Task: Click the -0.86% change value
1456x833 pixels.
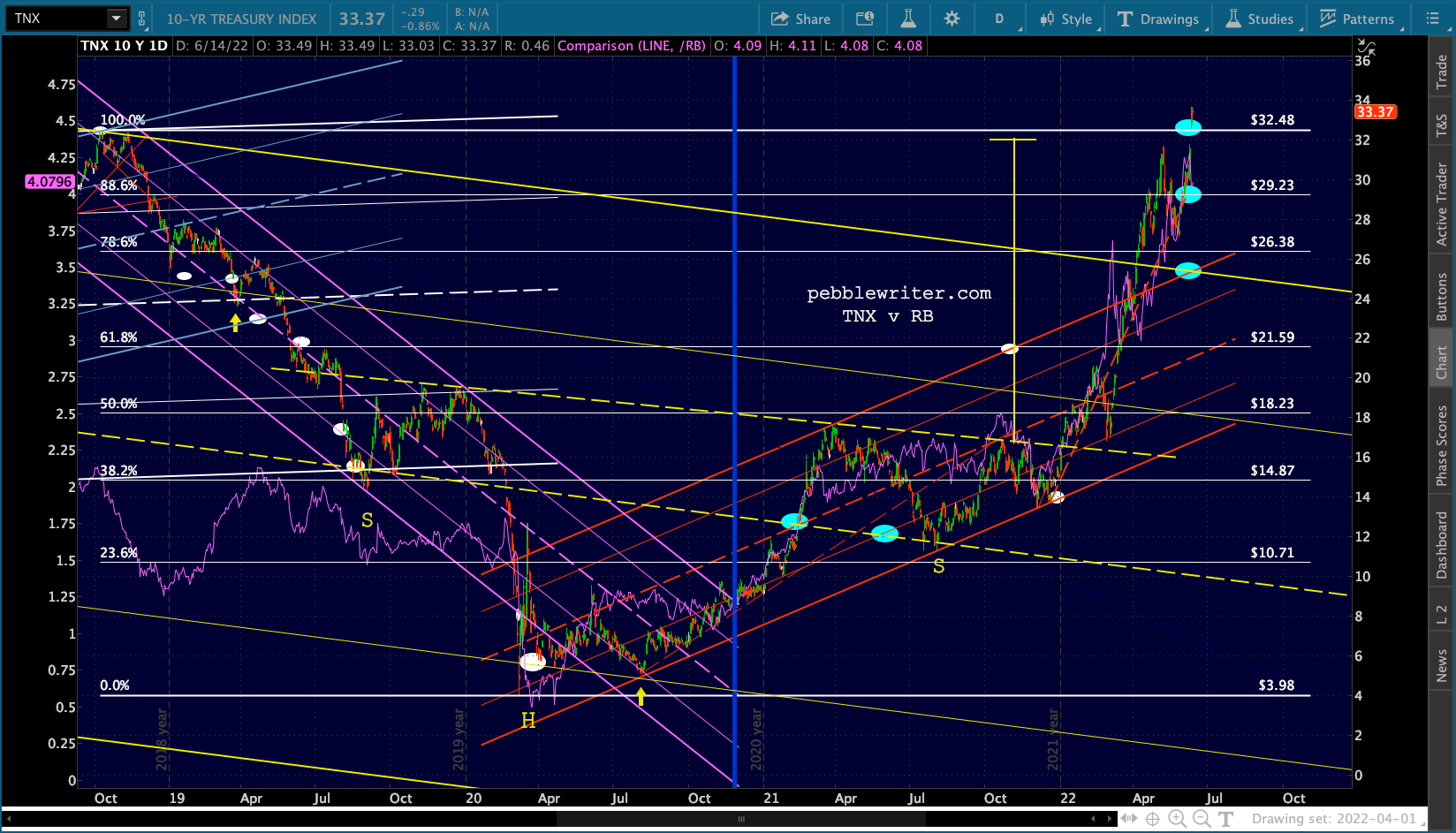Action: [x=420, y=26]
